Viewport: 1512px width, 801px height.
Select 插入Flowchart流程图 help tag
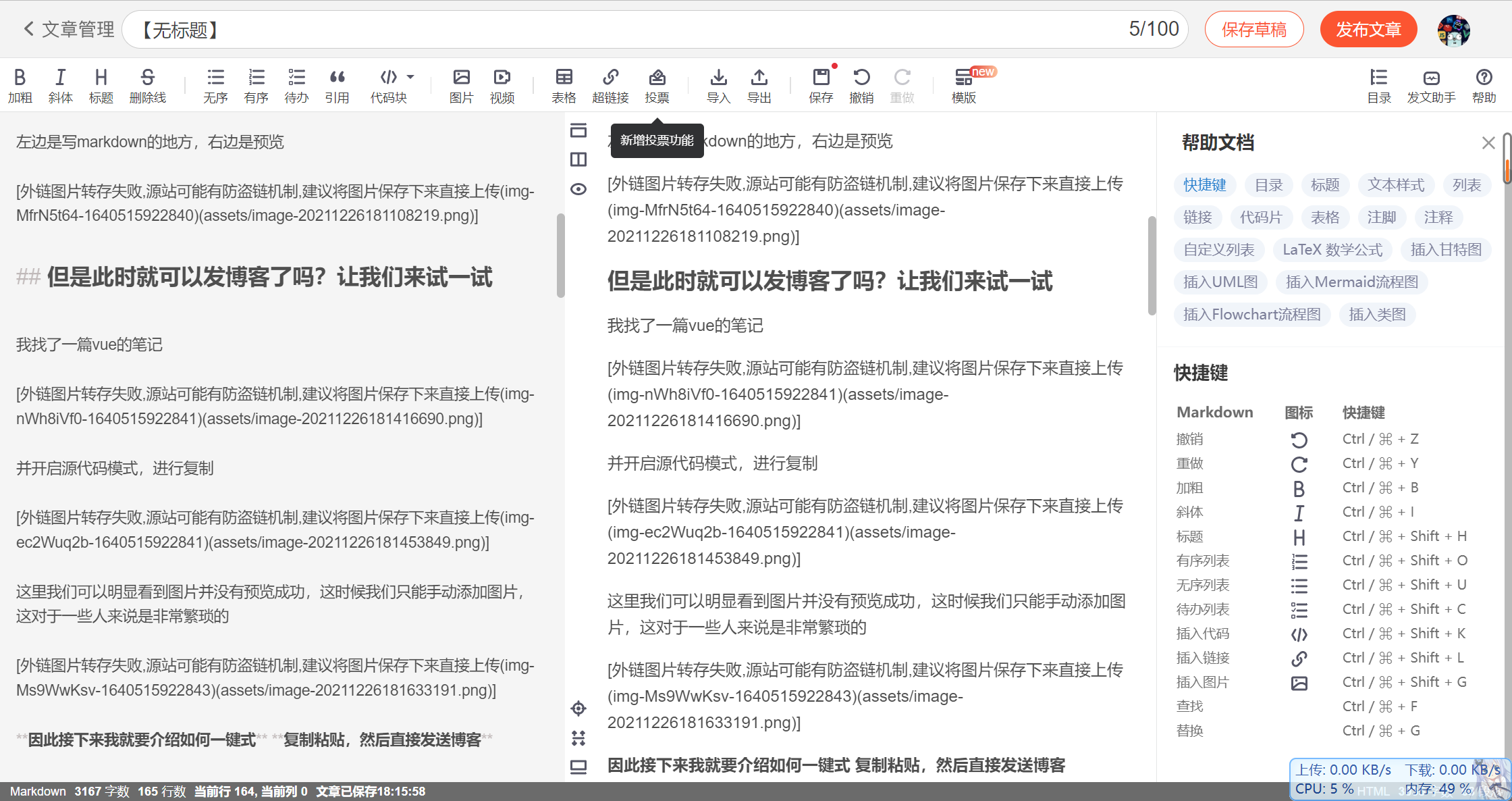(1253, 315)
